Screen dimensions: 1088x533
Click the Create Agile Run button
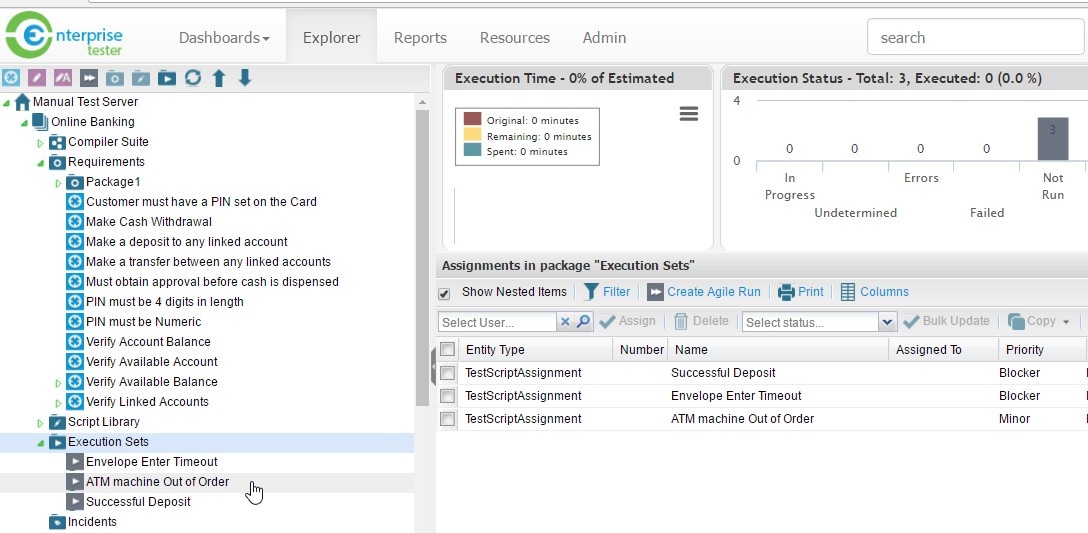[x=704, y=292]
